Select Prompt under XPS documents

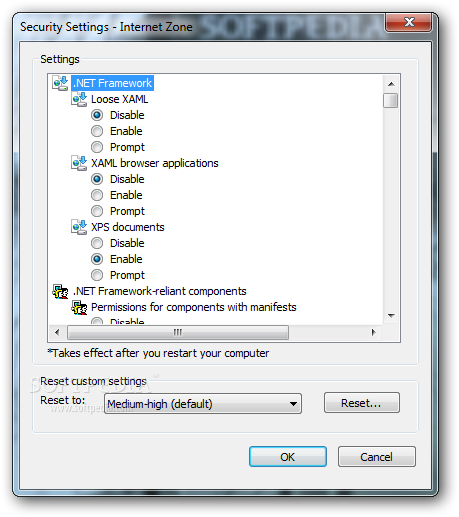click(97, 275)
